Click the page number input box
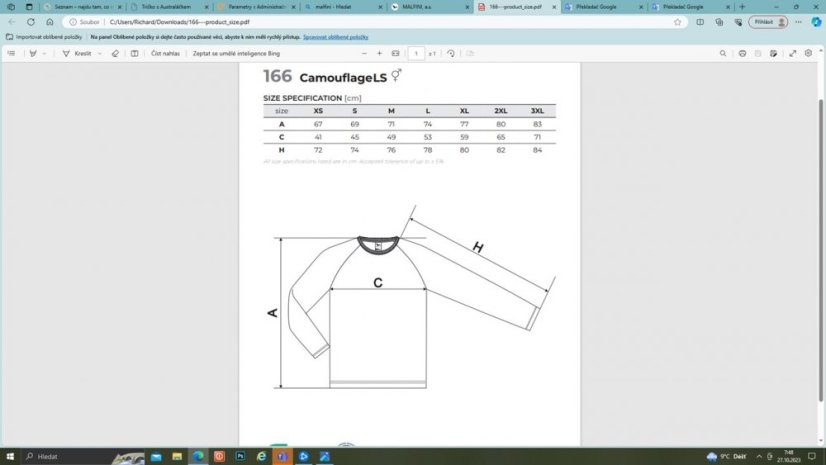 pyautogui.click(x=416, y=53)
